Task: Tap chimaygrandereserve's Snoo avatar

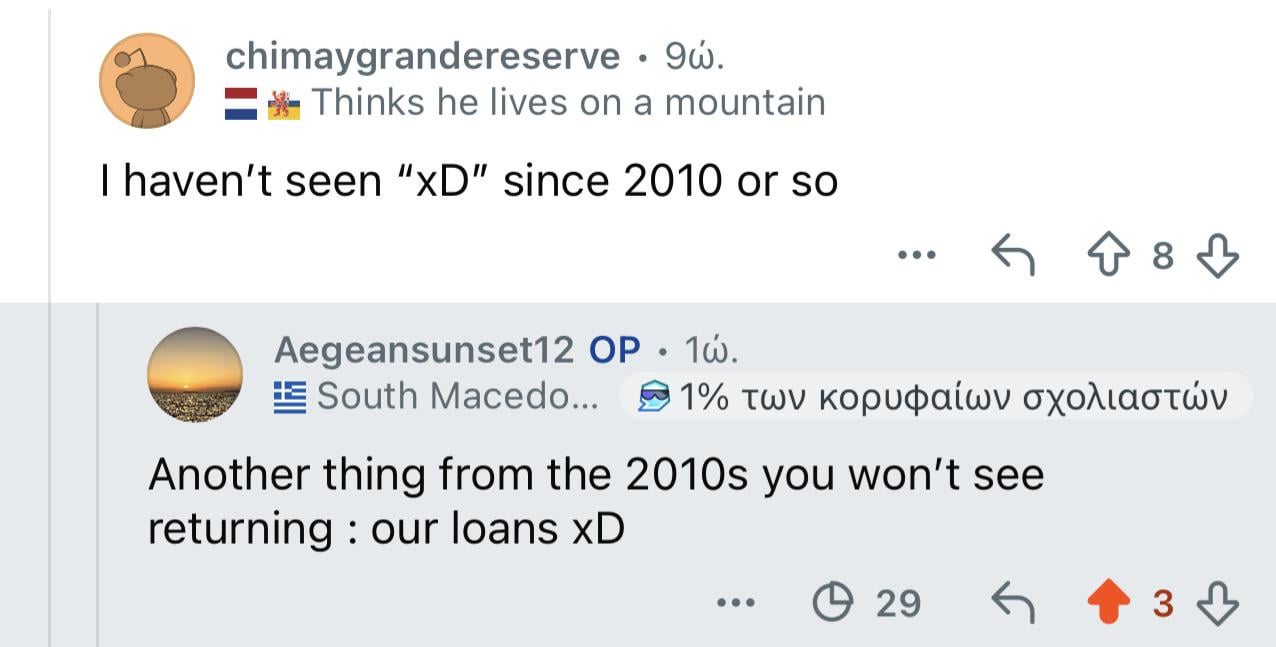Action: (145, 80)
